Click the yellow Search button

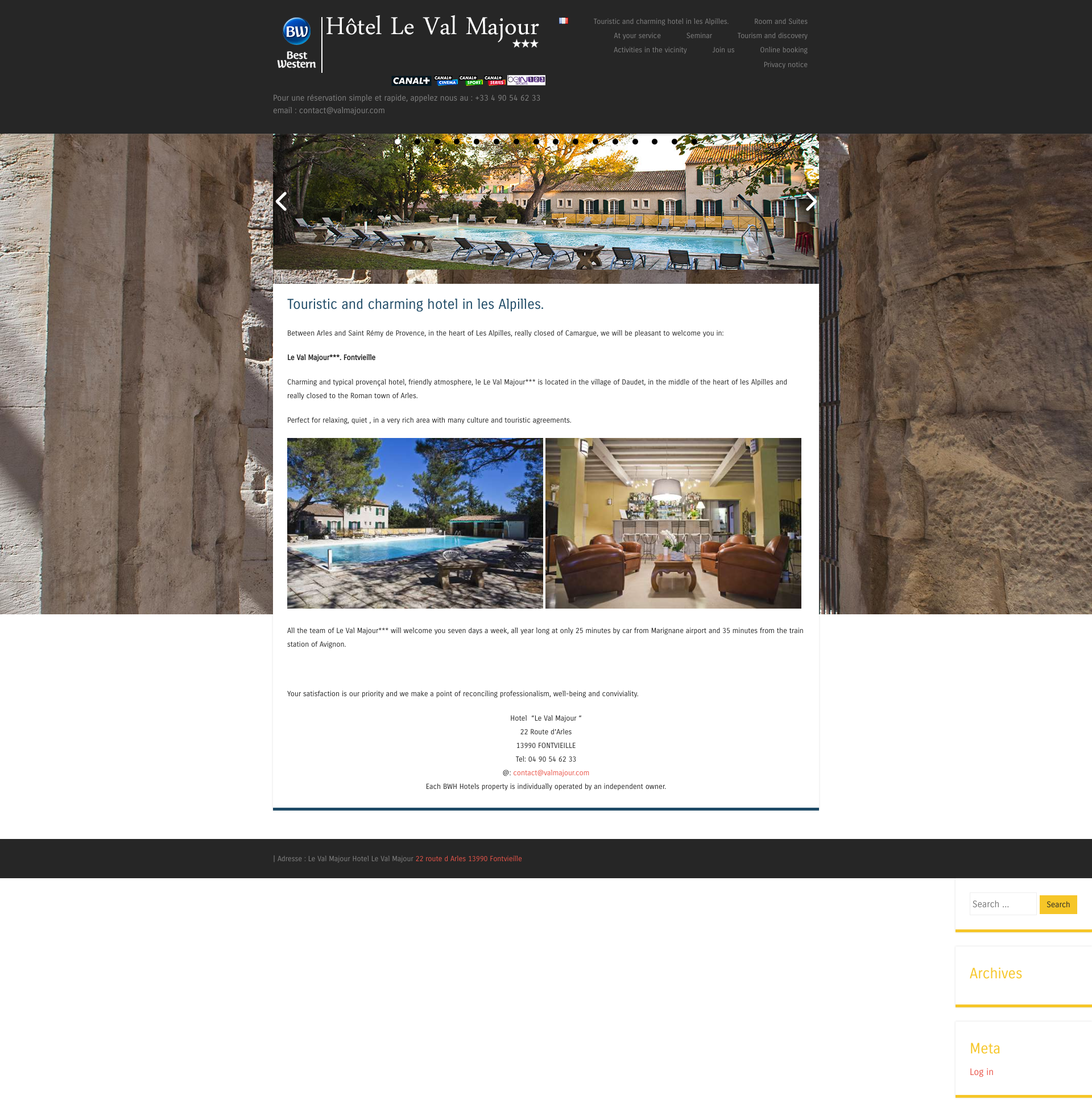(x=1057, y=904)
